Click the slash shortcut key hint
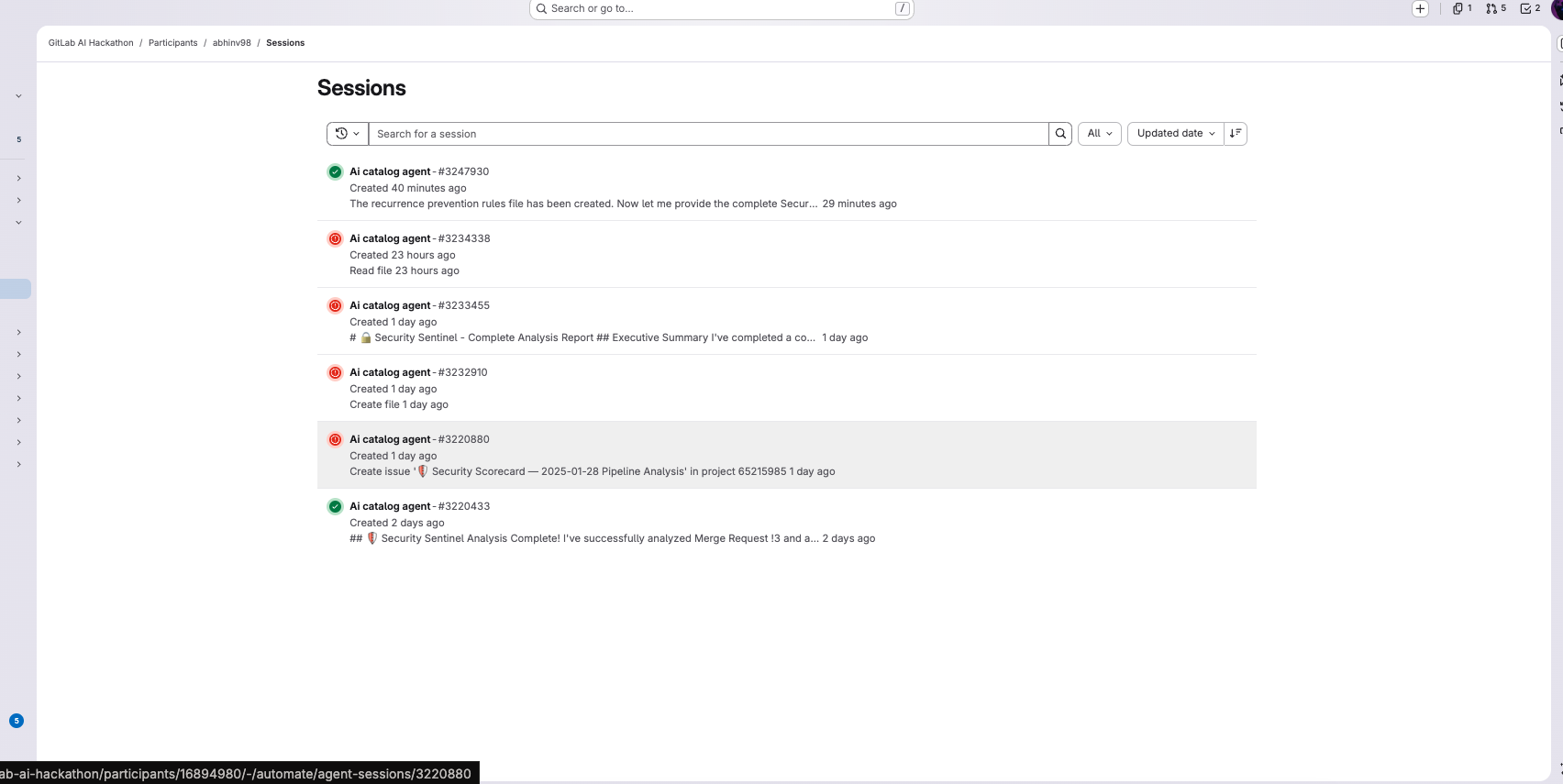The image size is (1563, 784). [903, 8]
